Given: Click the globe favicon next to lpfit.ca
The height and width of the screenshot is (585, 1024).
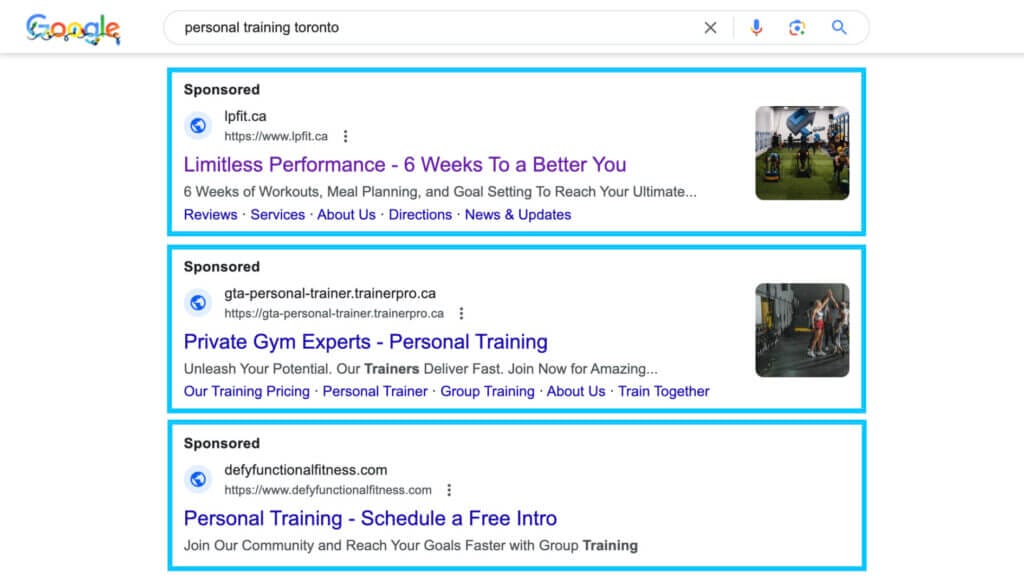Looking at the screenshot, I should coord(198,125).
